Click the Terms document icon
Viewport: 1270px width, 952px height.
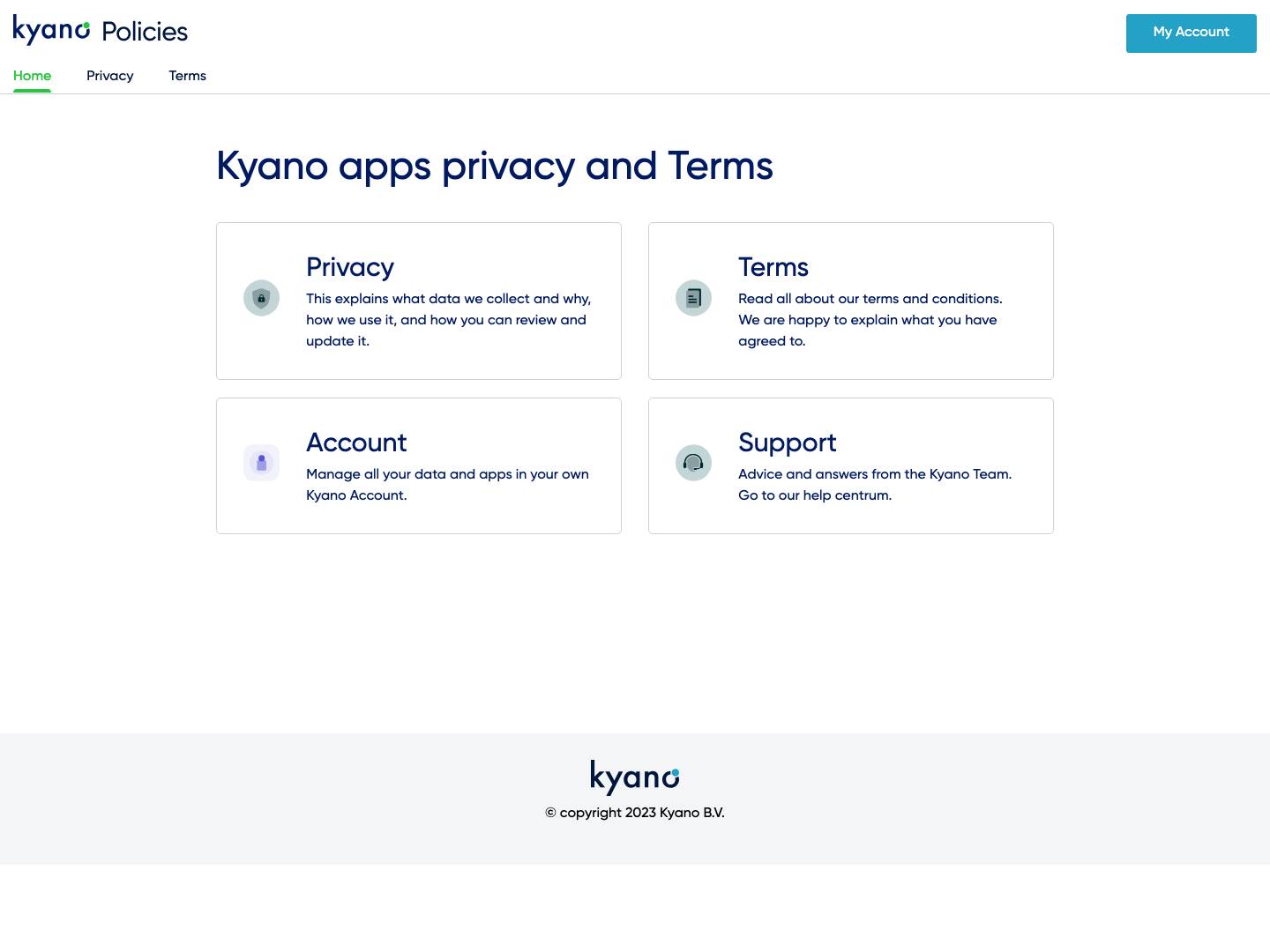tap(693, 298)
